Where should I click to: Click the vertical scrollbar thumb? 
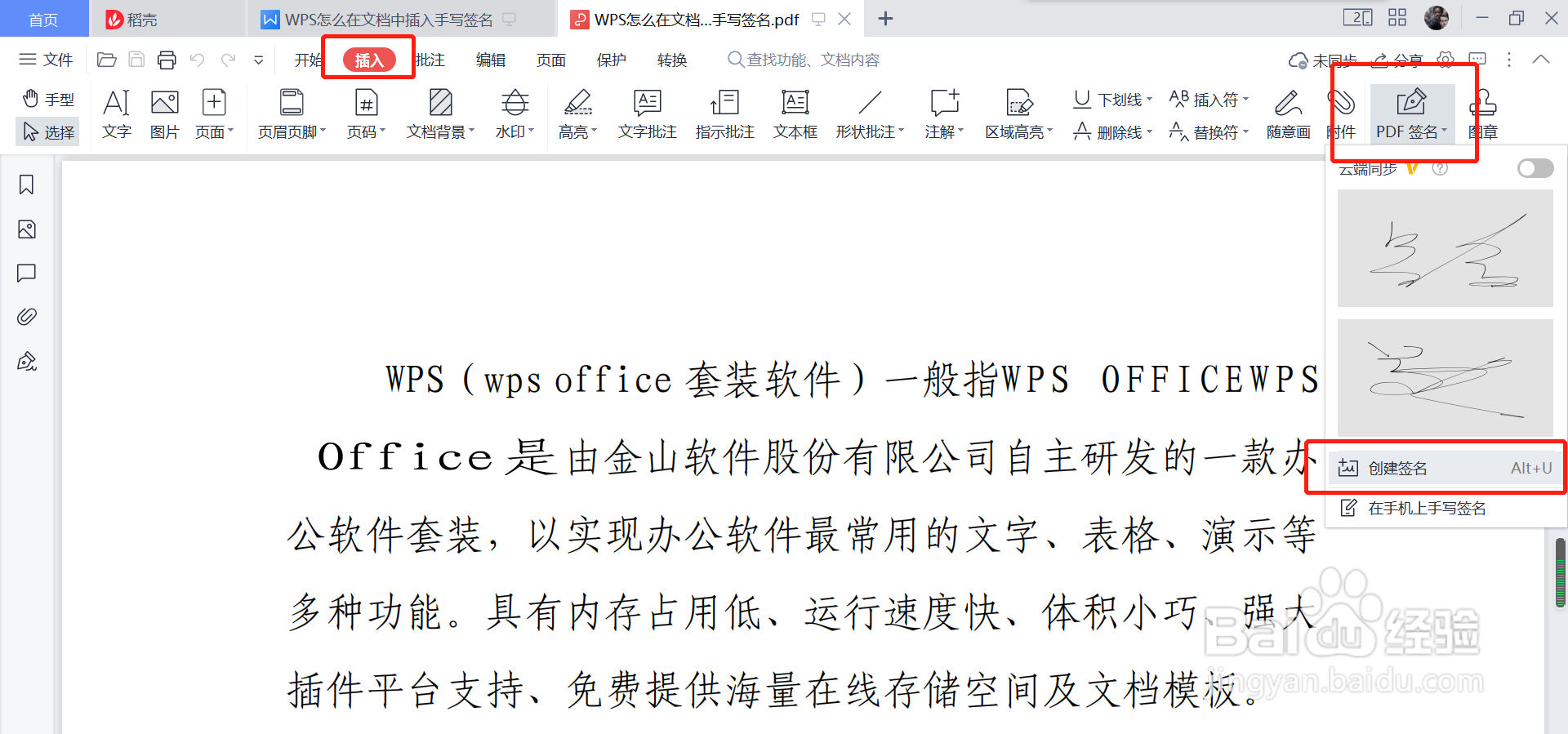click(1561, 572)
